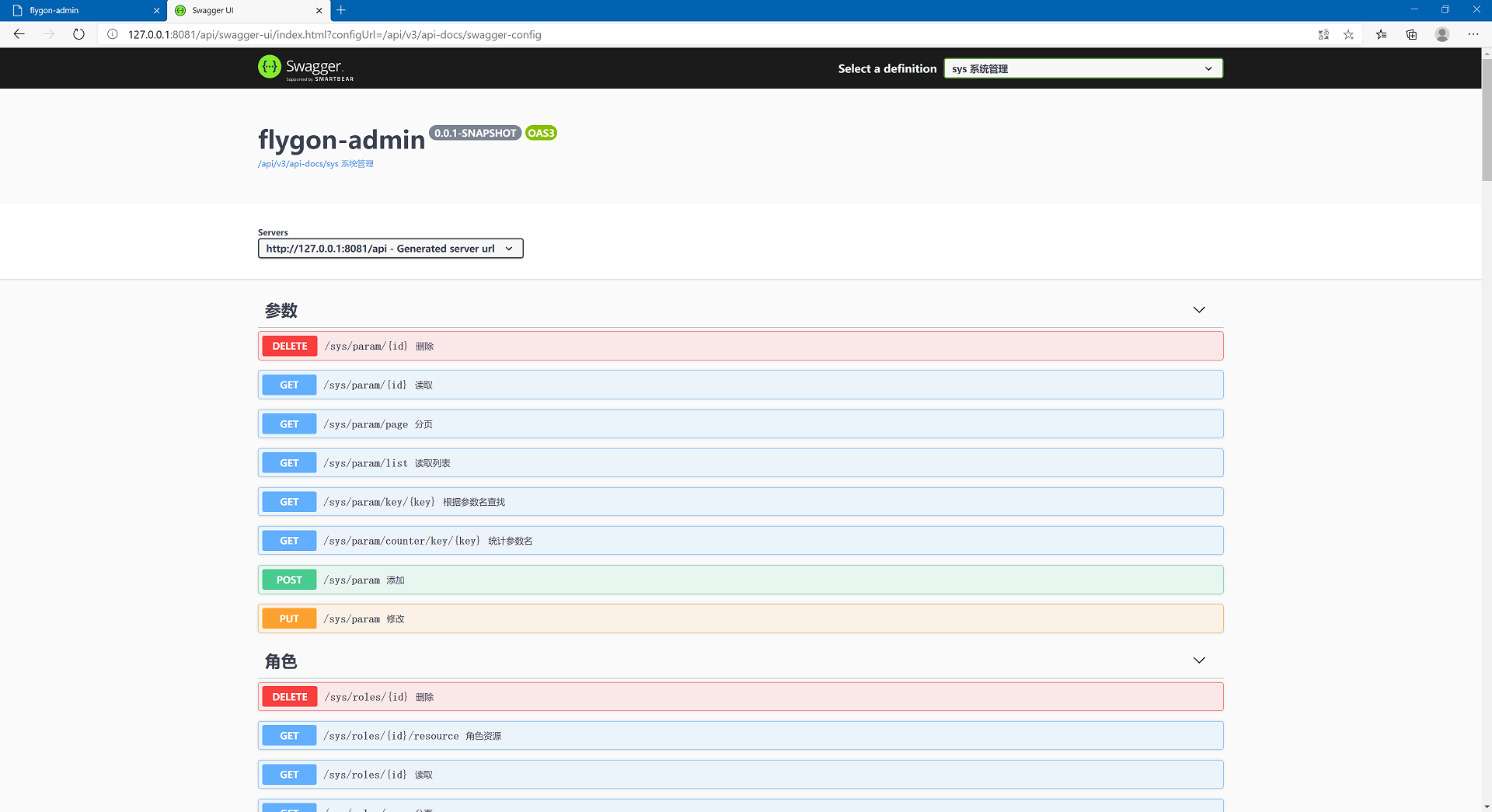Click the 0.0.1-SNAPSHOT version badge
1492x812 pixels.
pyautogui.click(x=476, y=133)
